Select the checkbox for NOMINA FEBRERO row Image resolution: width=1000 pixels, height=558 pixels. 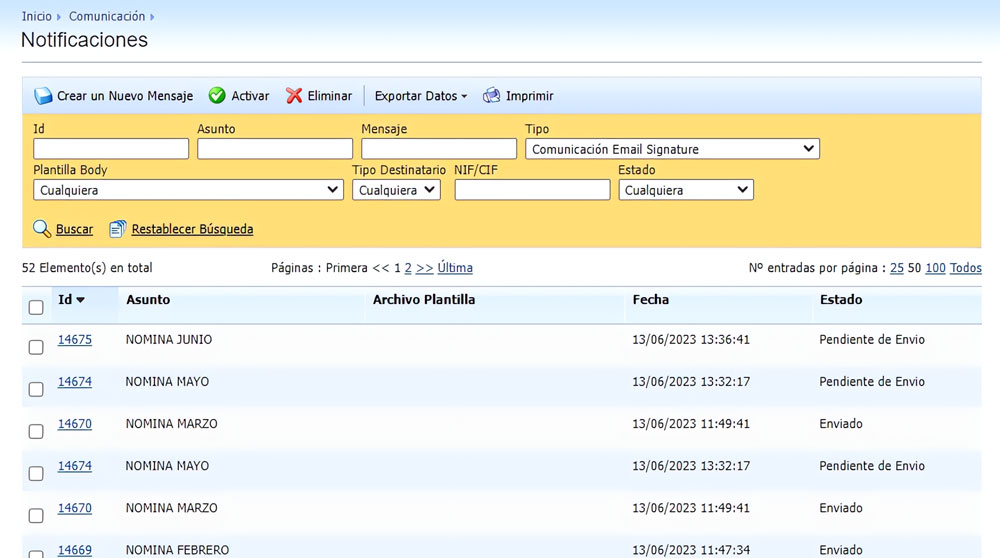click(36, 553)
